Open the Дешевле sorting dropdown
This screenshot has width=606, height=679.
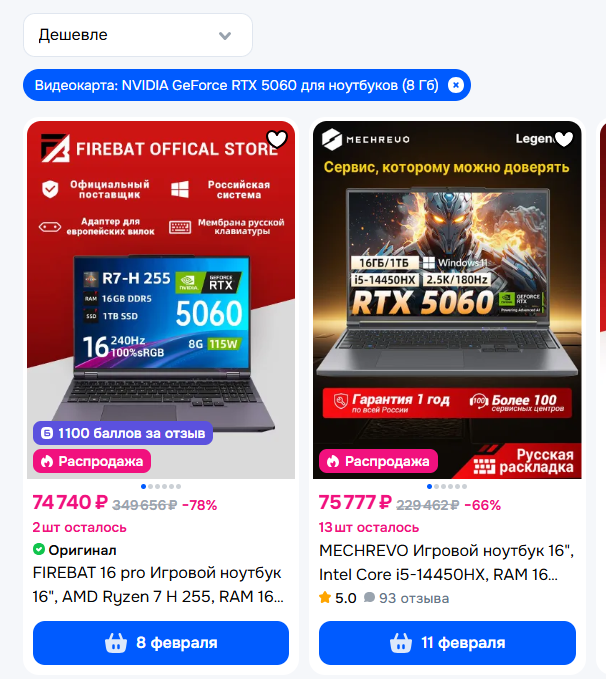click(138, 35)
